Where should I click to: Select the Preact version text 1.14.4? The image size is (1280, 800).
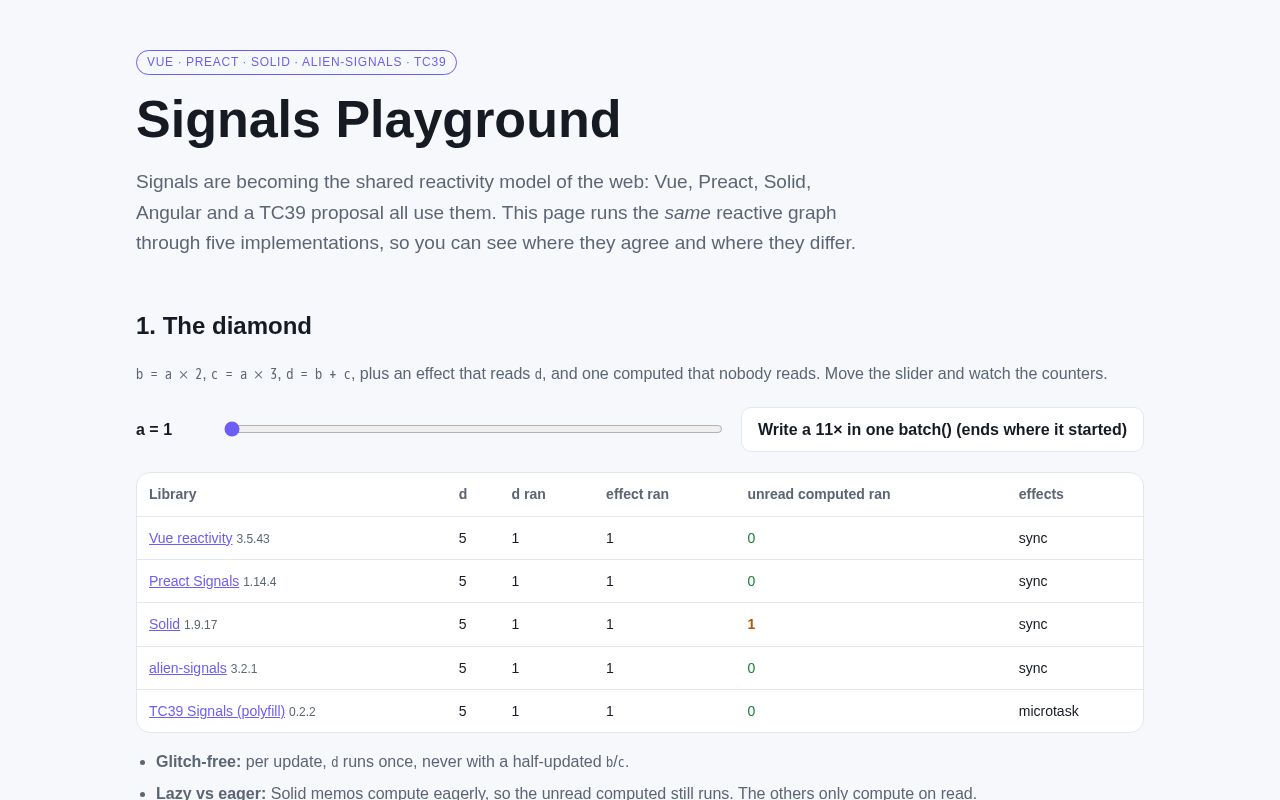click(x=260, y=582)
